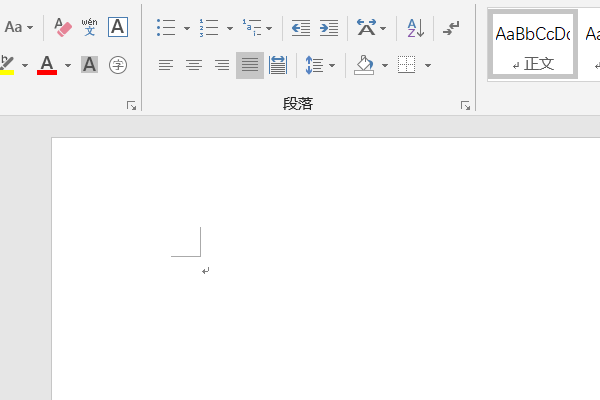Screen dimensions: 600x400
Task: Increase paragraph indent
Action: pyautogui.click(x=329, y=28)
